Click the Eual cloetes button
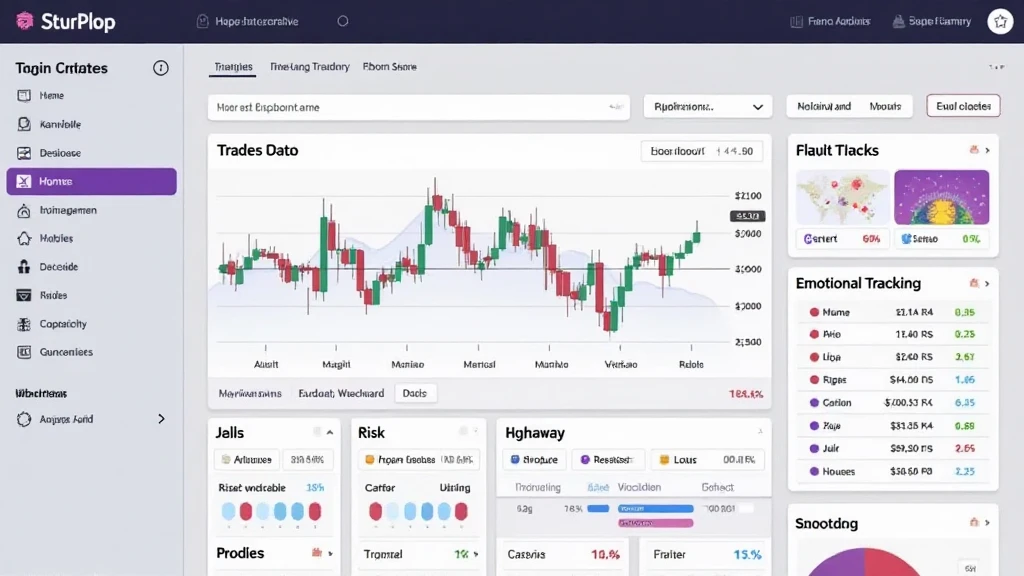 [963, 106]
